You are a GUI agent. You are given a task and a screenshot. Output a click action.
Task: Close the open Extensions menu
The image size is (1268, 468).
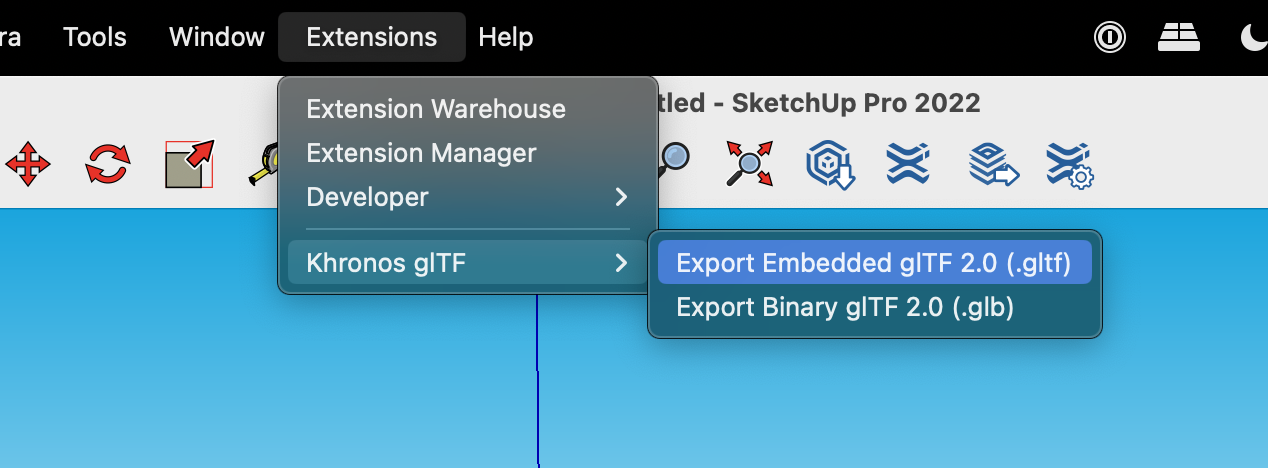(371, 38)
